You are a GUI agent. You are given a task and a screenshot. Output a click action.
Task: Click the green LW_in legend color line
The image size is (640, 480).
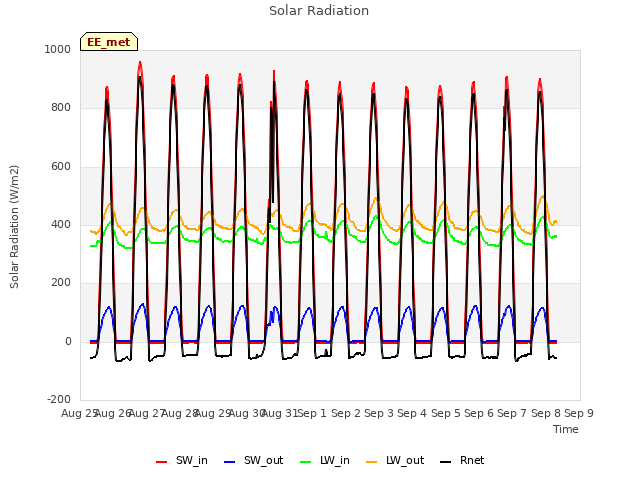306,462
